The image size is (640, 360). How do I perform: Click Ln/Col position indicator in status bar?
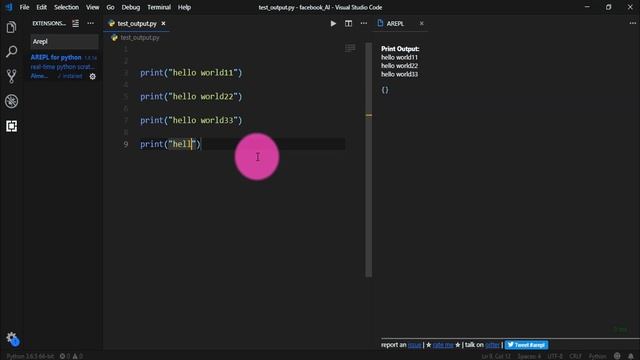pyautogui.click(x=496, y=356)
